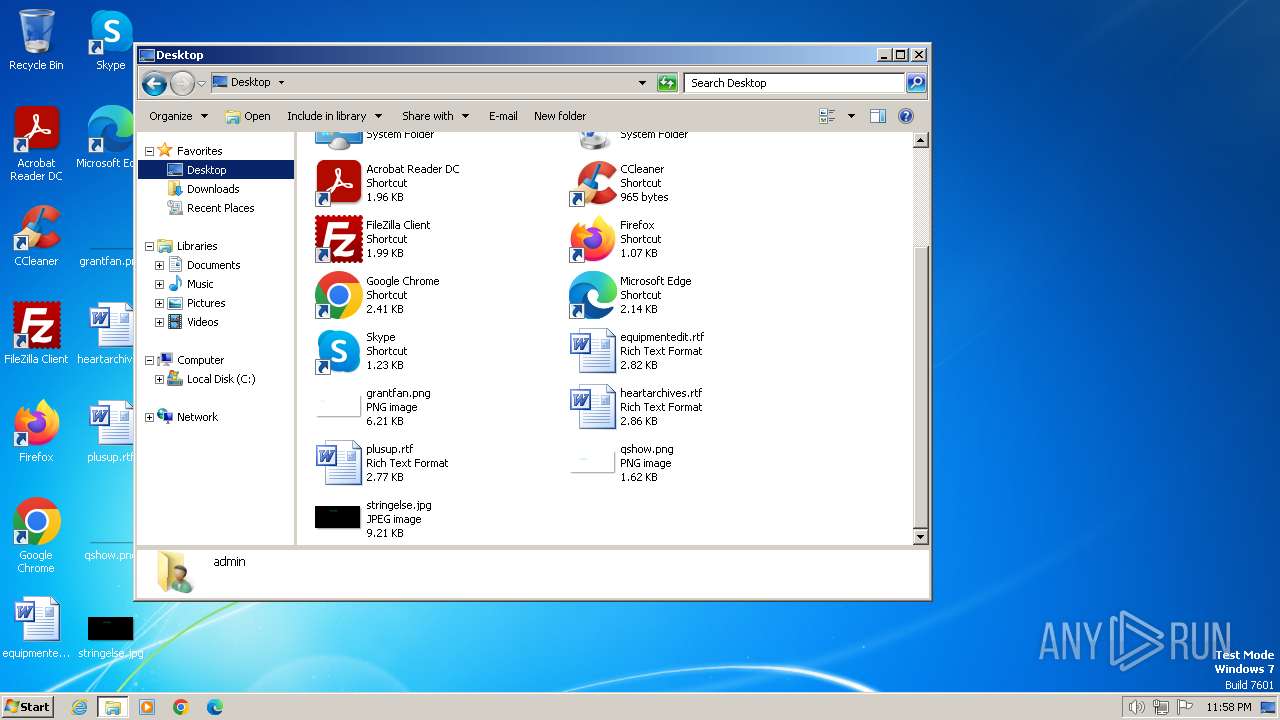Select Firefox icon on desktop
The width and height of the screenshot is (1280, 720).
[x=36, y=431]
